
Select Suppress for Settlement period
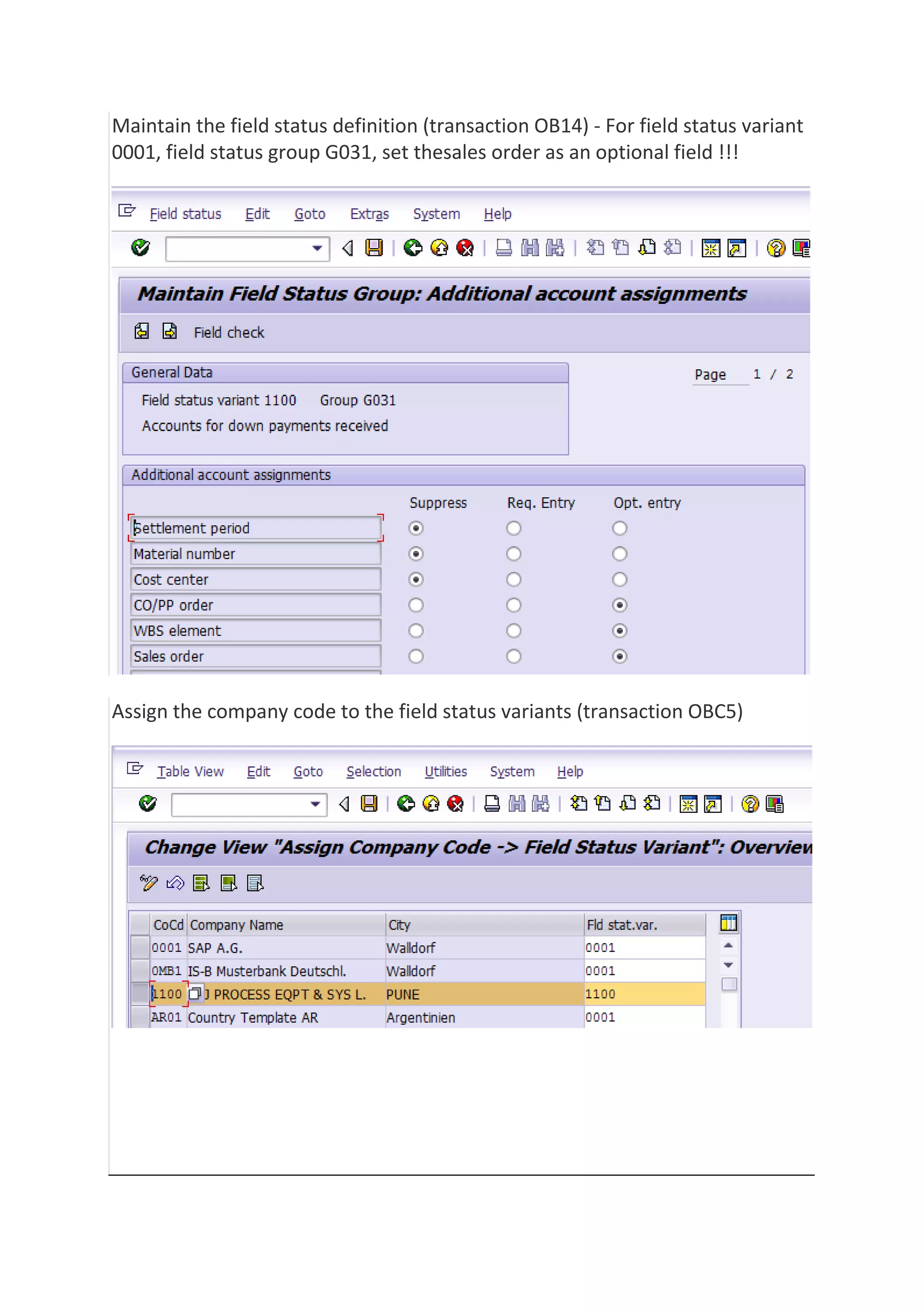(416, 528)
